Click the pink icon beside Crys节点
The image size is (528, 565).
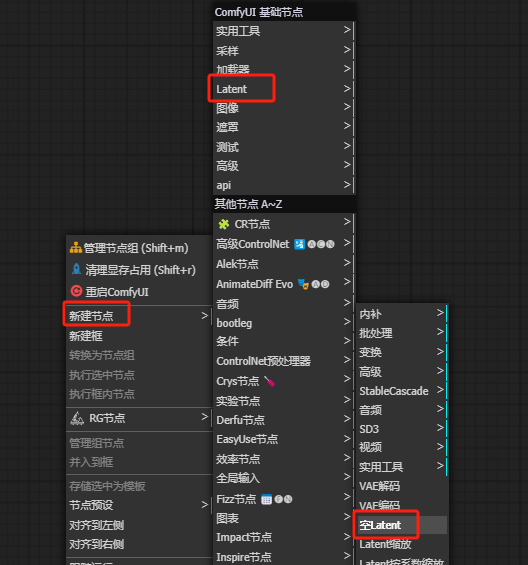click(x=269, y=381)
